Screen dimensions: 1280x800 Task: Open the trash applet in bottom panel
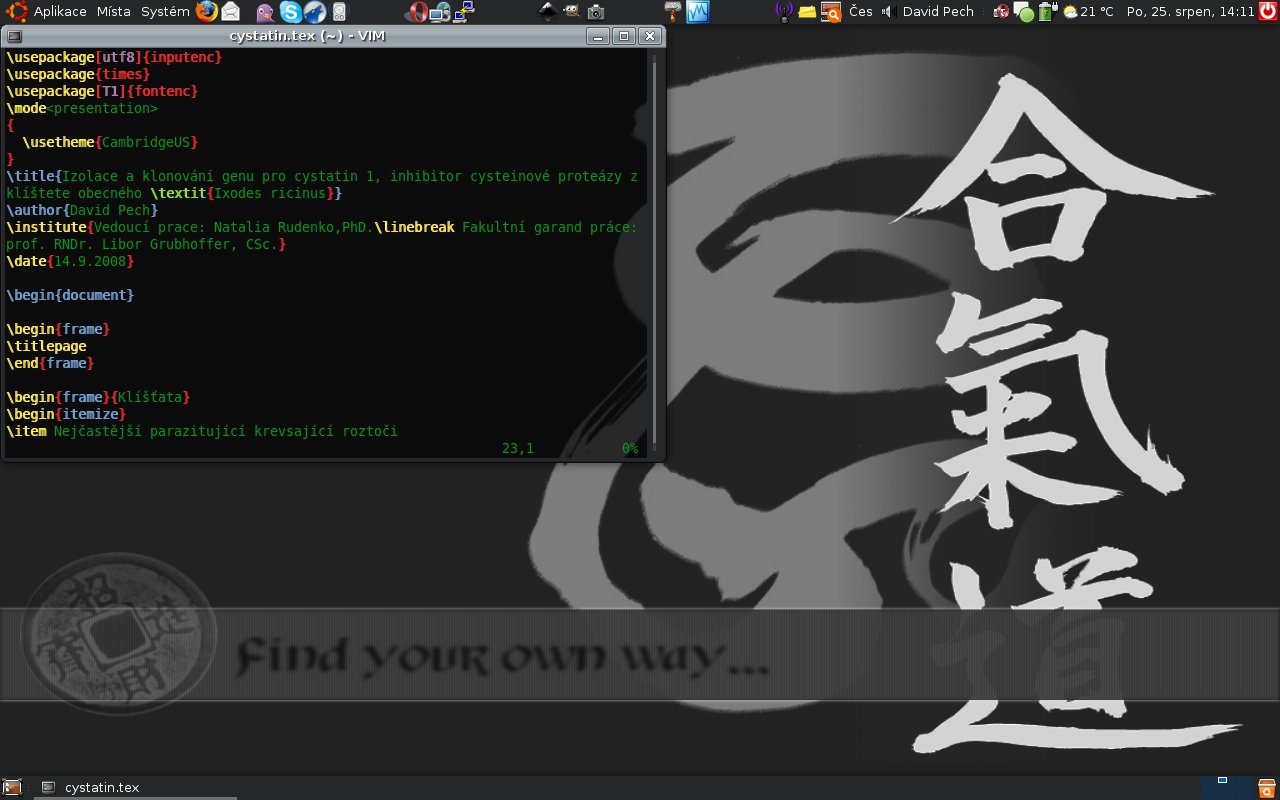click(1267, 788)
